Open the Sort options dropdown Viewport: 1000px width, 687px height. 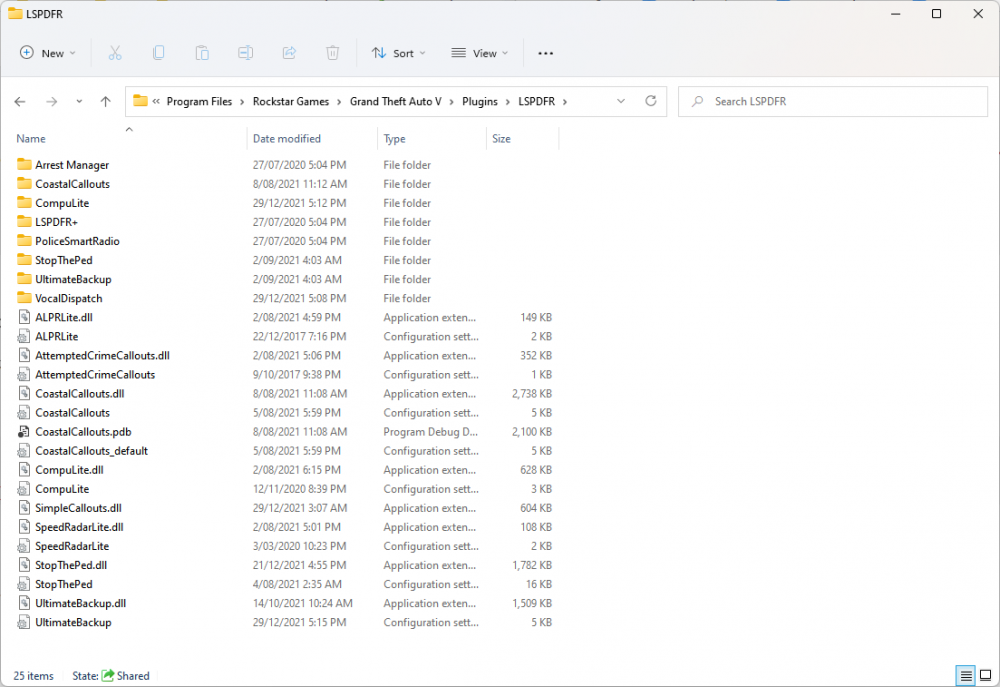398,53
